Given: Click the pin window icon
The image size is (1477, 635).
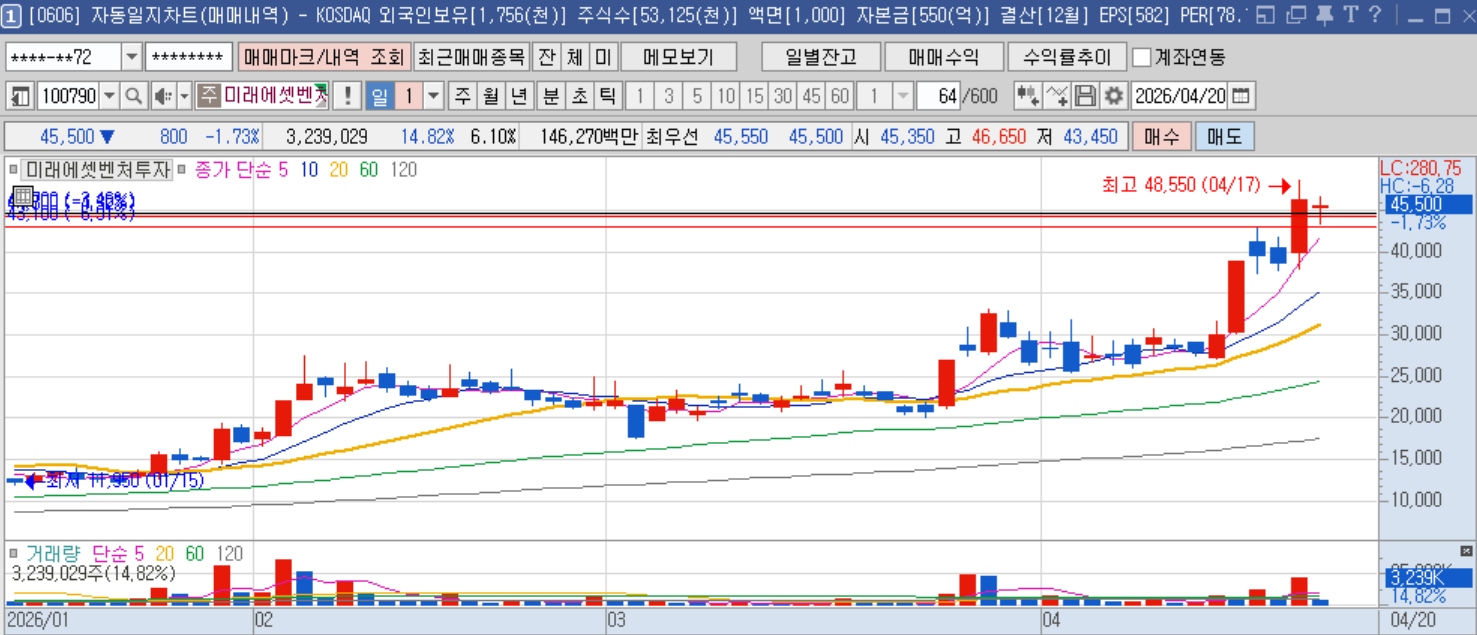Looking at the screenshot, I should click(1323, 14).
